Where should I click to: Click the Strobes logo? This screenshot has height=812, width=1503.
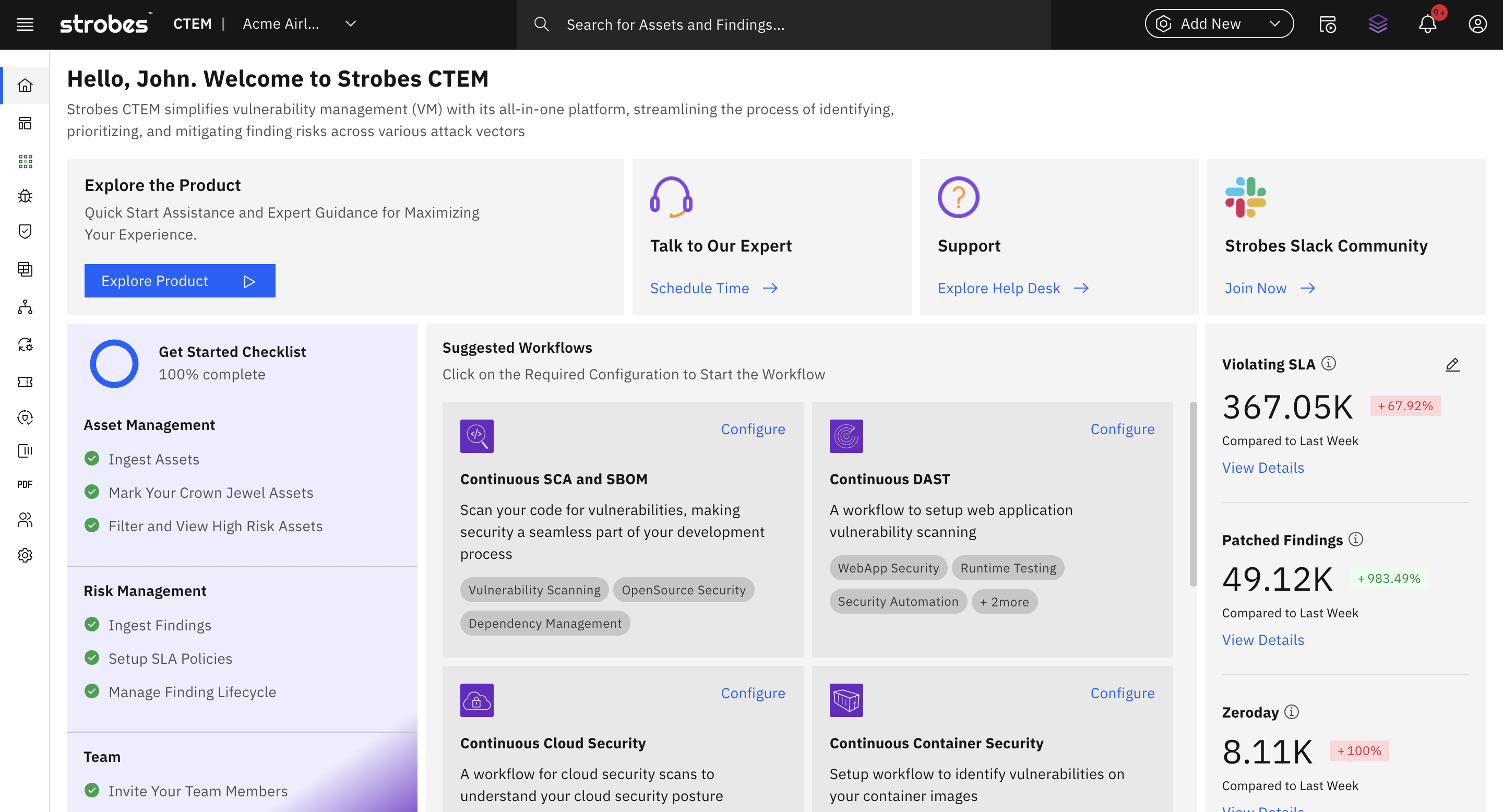coord(105,24)
